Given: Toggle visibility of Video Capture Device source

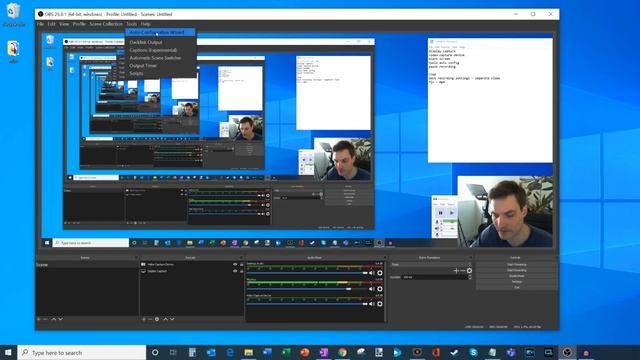Looking at the screenshot, I should click(235, 264).
